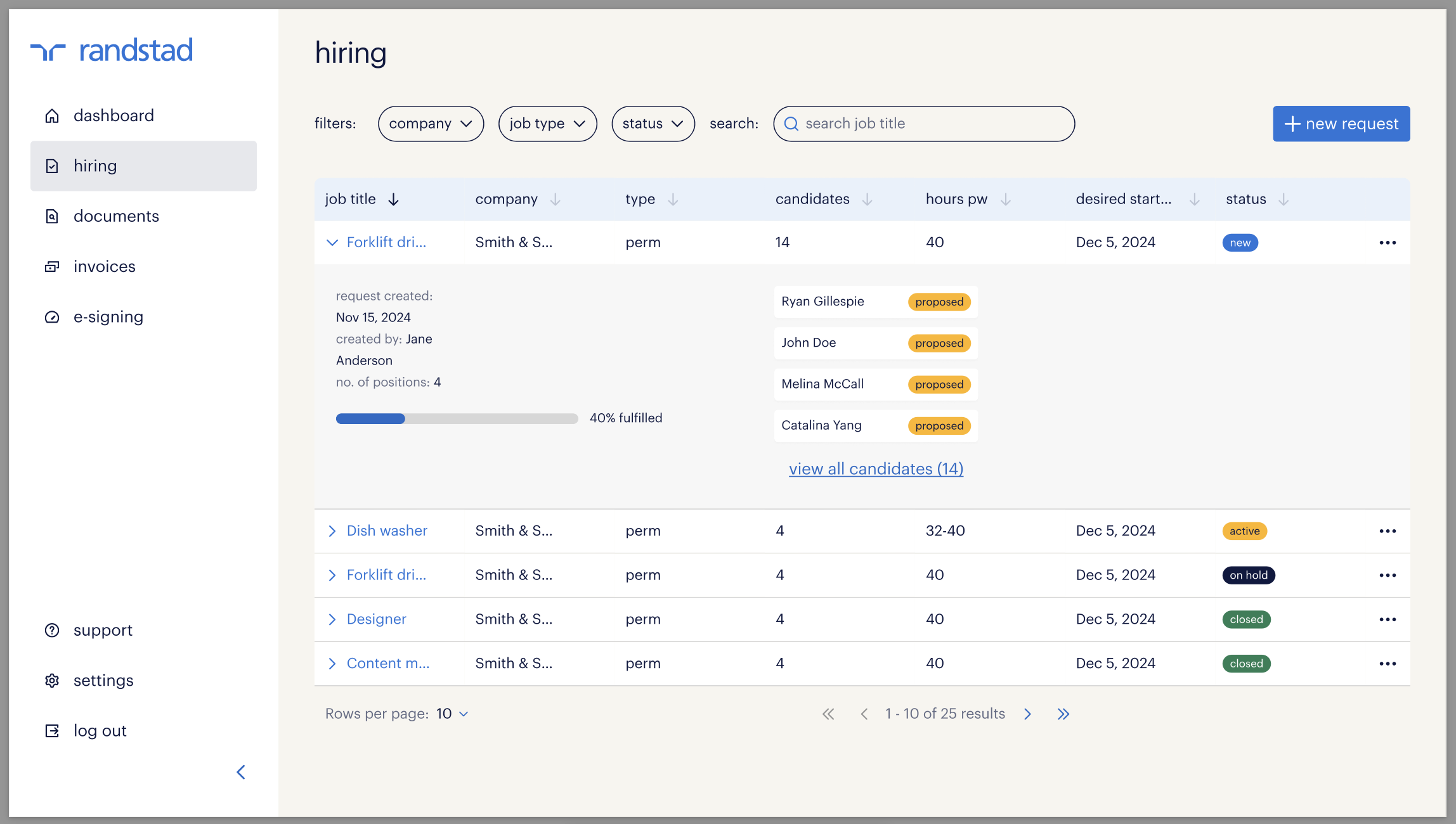1456x824 pixels.
Task: Open the dashboard home icon
Action: (52, 116)
